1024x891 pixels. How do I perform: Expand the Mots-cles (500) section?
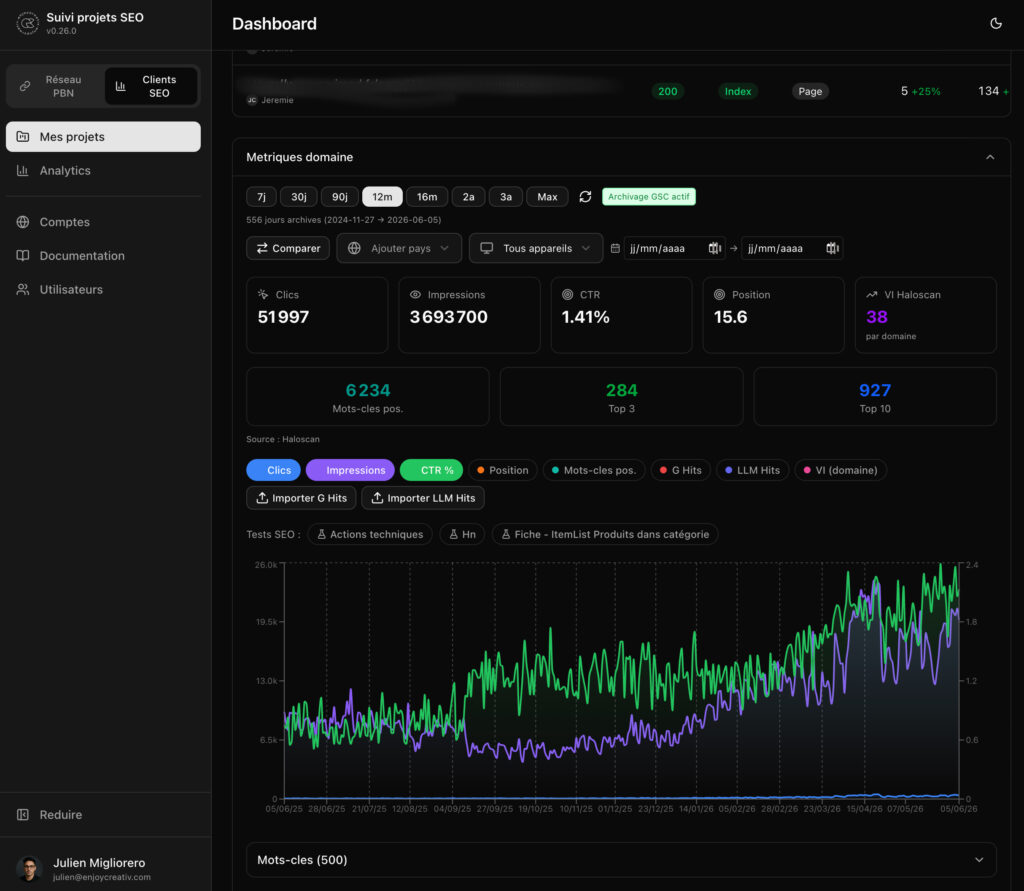pos(621,860)
